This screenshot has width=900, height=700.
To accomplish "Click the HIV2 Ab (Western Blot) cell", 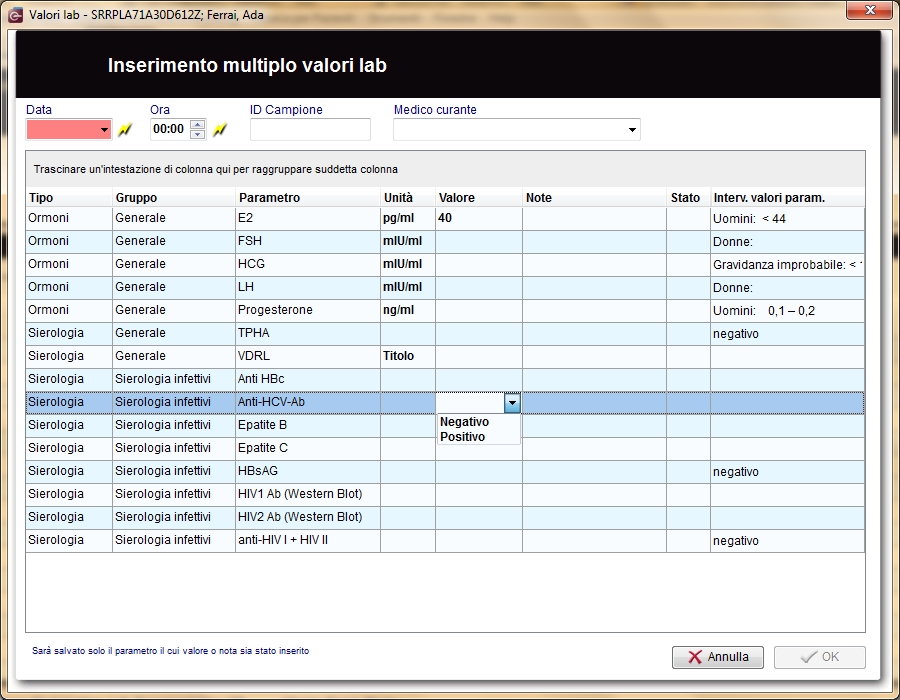I will pos(308,517).
